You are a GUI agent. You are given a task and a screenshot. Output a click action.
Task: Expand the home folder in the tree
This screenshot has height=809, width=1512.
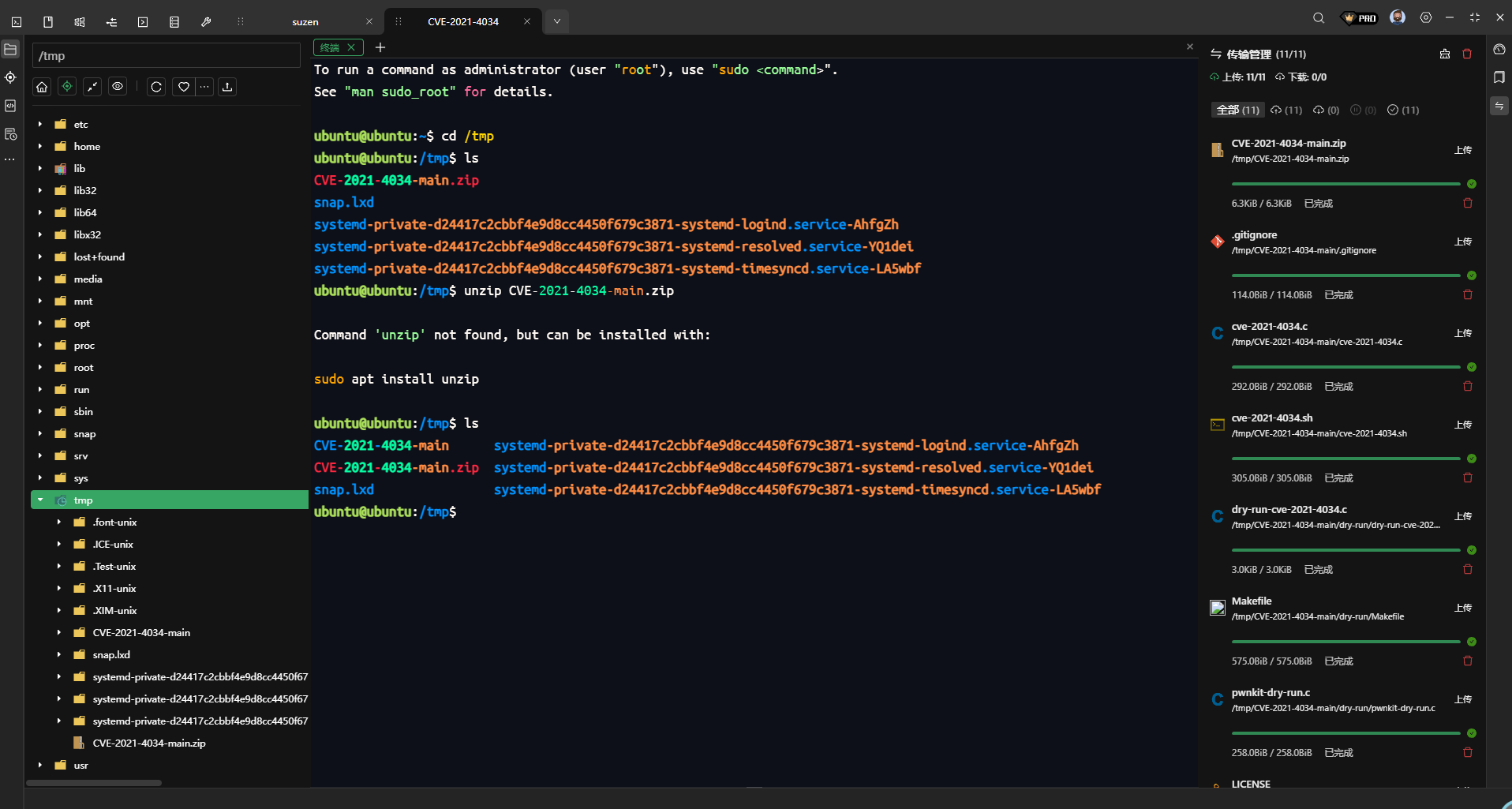40,147
